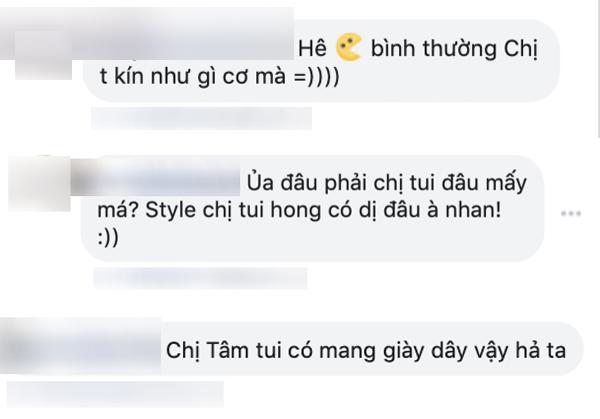Click blurred action row under first comment
Screen dimensions: 600x419
[x=202, y=118]
